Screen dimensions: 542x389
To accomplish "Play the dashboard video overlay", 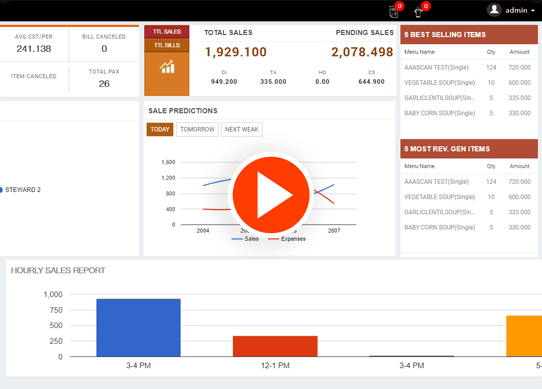I will [271, 195].
